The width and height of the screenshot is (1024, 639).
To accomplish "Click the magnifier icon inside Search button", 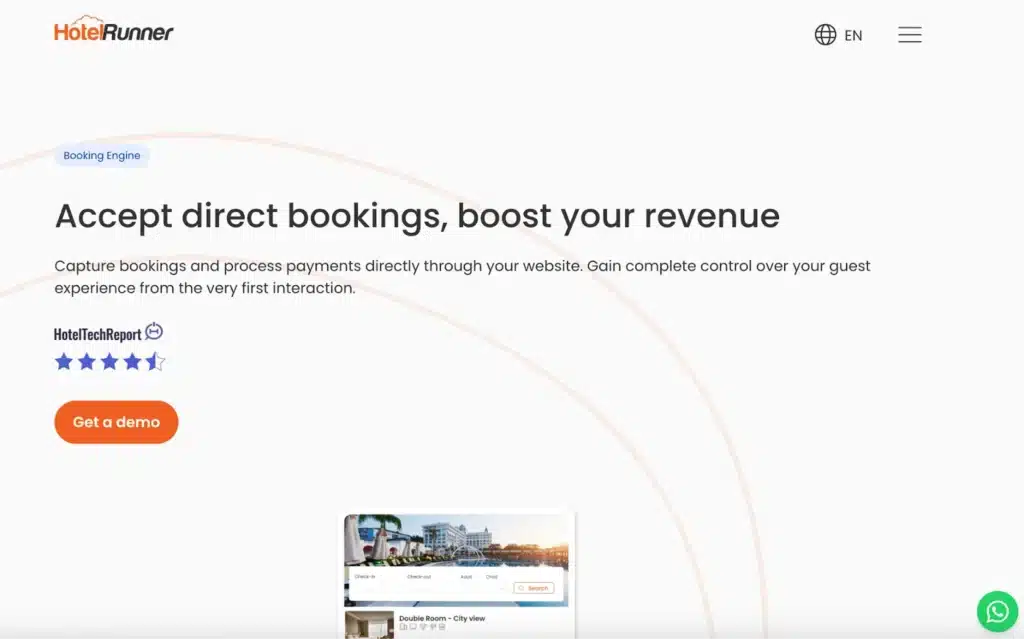I will (x=521, y=587).
